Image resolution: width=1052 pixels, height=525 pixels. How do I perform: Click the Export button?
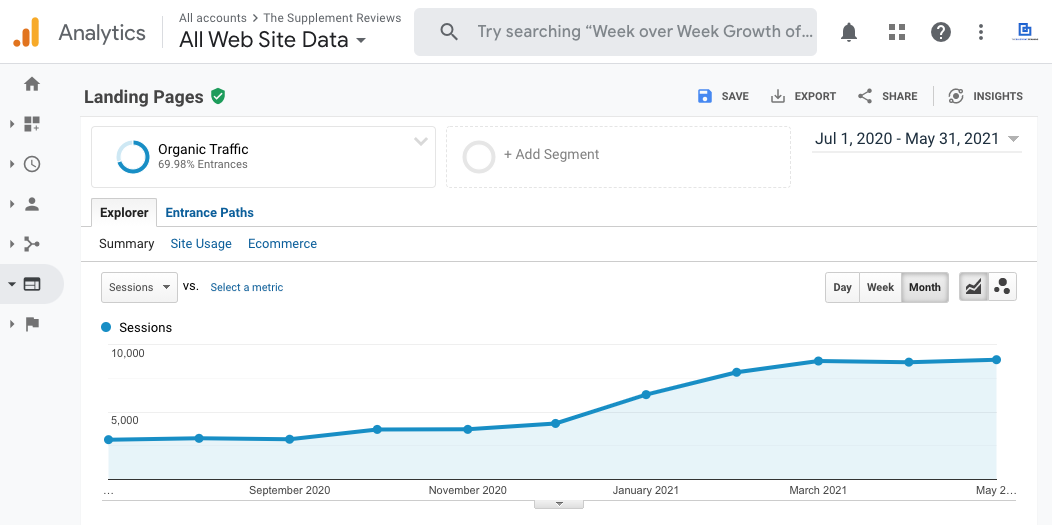pos(804,96)
